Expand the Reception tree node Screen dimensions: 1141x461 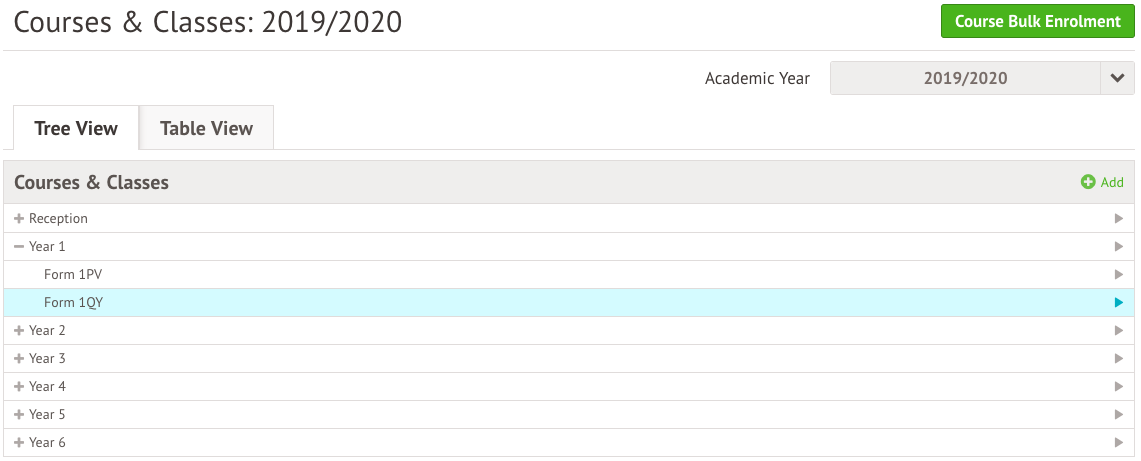20,218
